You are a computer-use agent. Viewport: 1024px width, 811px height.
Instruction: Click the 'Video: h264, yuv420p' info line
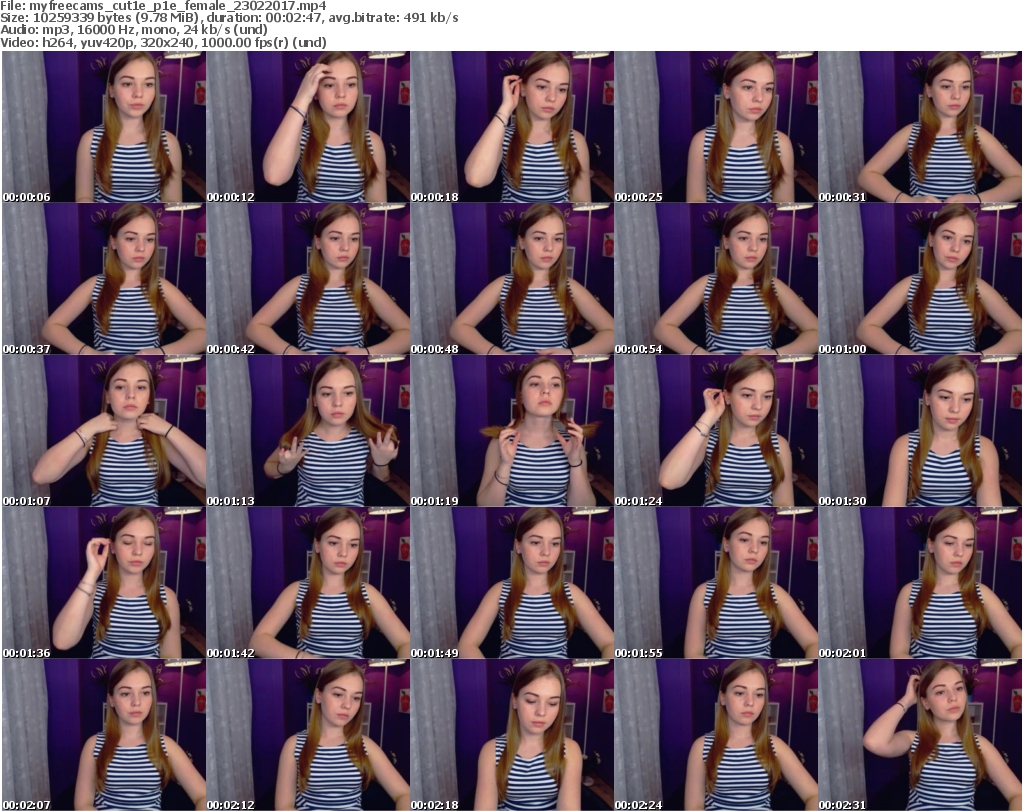point(163,42)
